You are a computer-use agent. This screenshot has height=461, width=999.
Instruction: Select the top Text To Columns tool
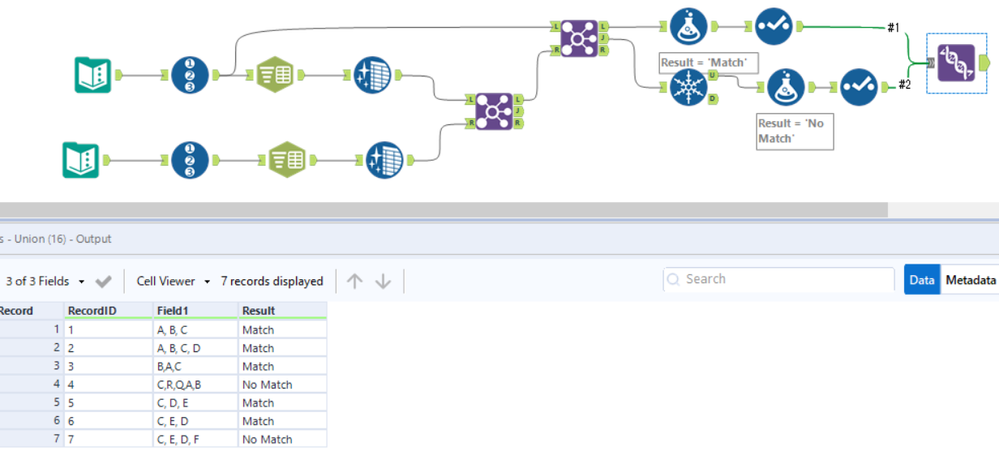273,75
